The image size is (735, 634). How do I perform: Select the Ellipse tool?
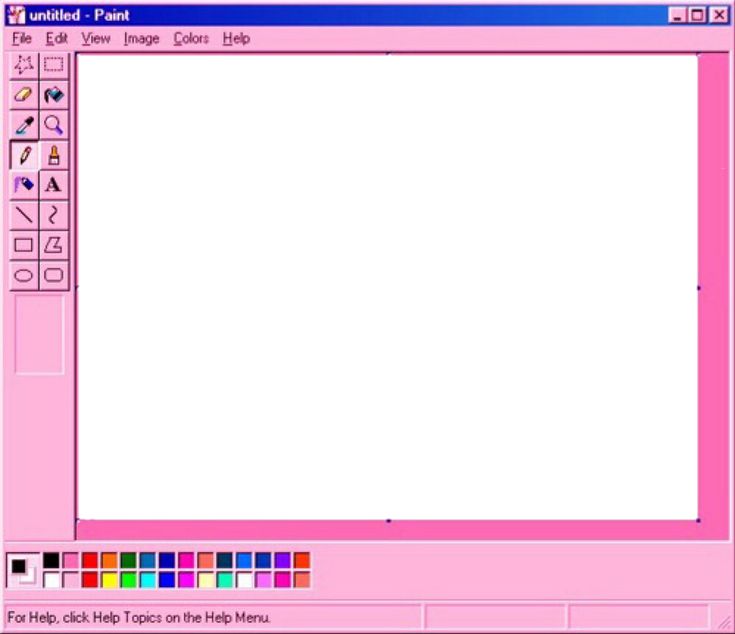click(24, 275)
